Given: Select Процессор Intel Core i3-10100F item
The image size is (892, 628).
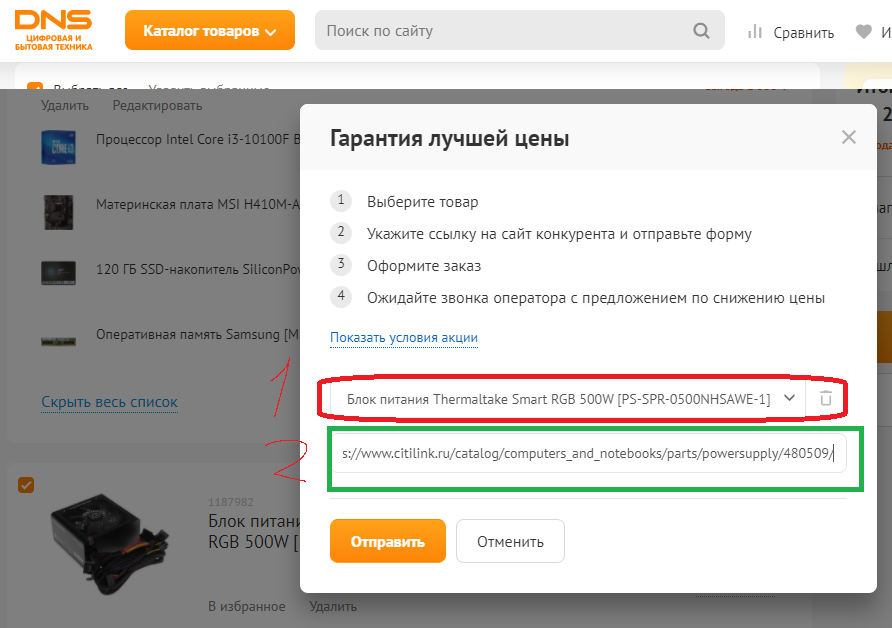Looking at the screenshot, I should pos(197,139).
